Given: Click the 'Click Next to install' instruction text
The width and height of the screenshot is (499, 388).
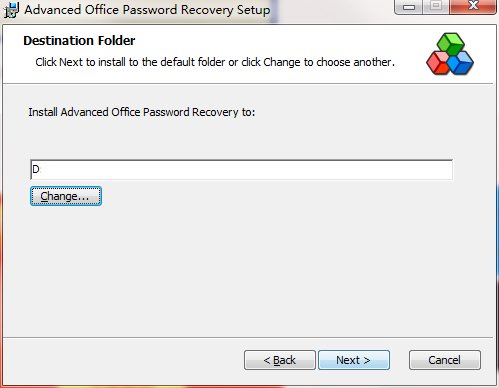Looking at the screenshot, I should [x=215, y=62].
